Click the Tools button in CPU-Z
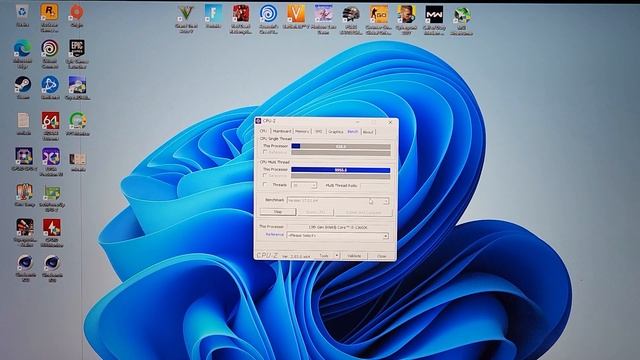The height and width of the screenshot is (360, 640). [324, 256]
